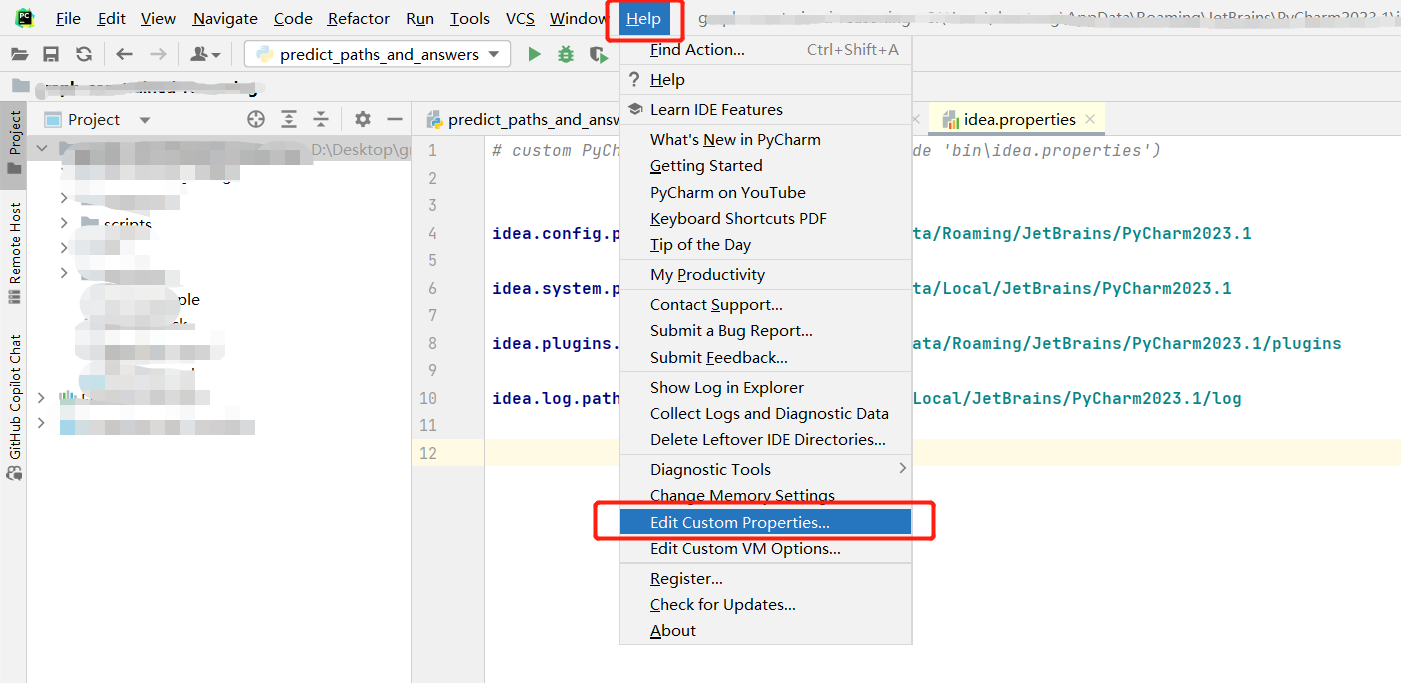Click the Collapse All icon in Project panel
Viewport: 1401px width, 683px height.
(321, 119)
